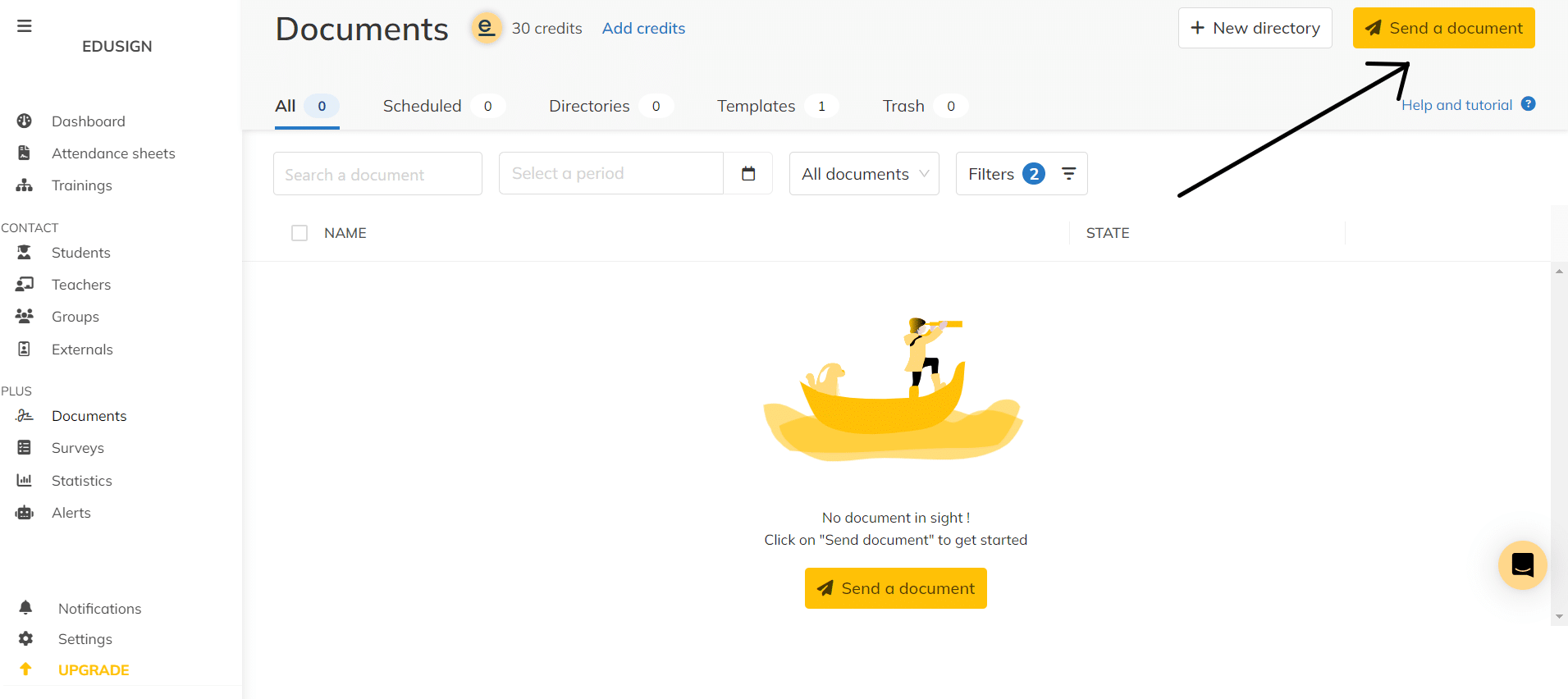The height and width of the screenshot is (699, 1568).
Task: Click the Add credits link
Action: [x=643, y=29]
